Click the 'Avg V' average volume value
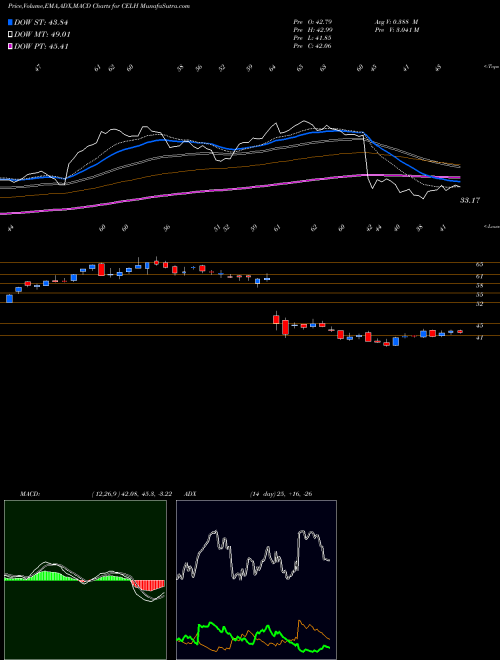Image resolution: width=500 pixels, height=660 pixels. [395, 21]
